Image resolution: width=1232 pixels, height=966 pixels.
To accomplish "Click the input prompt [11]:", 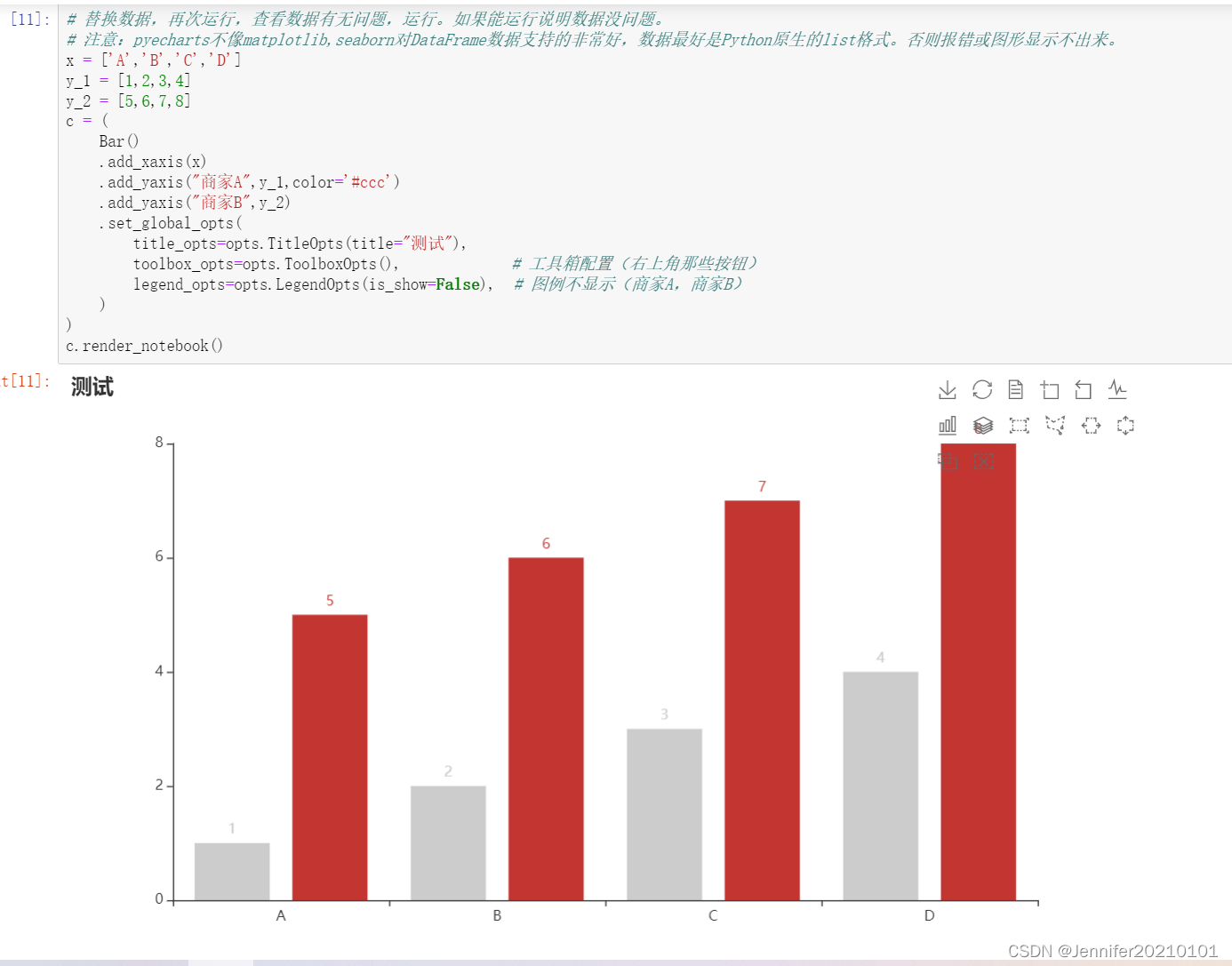I will click(x=30, y=20).
